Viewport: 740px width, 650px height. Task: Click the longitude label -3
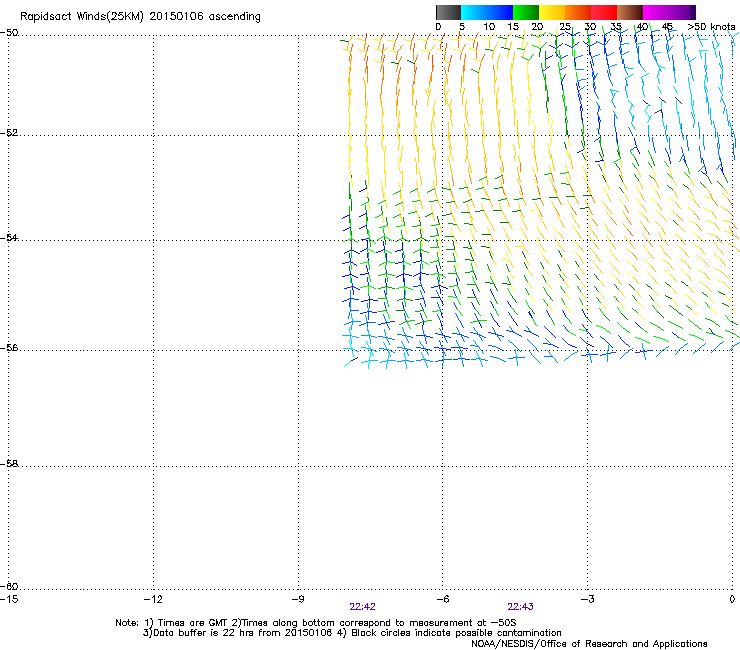pyautogui.click(x=587, y=599)
